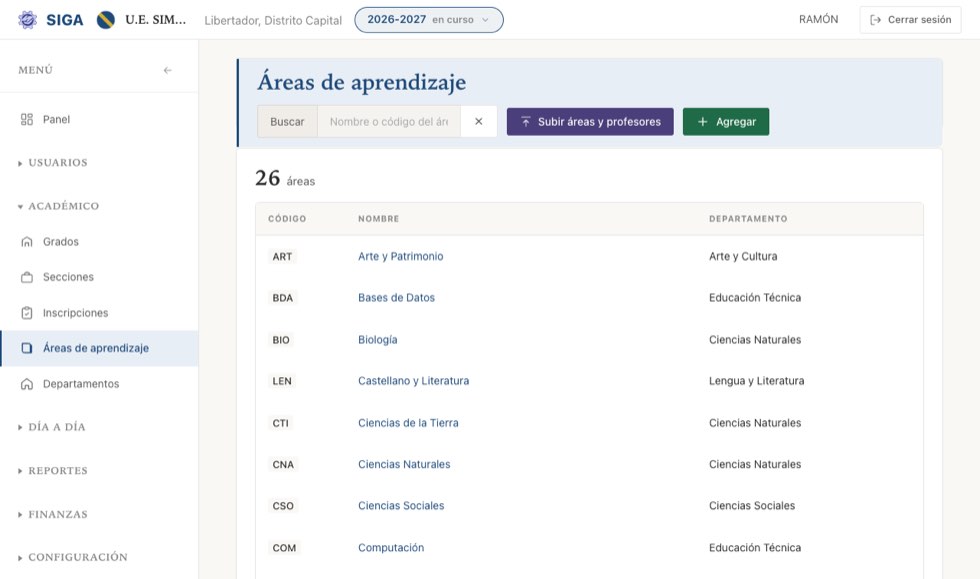Viewport: 980px width, 579px height.
Task: Click the Panel grid icon in sidebar
Action: coord(27,119)
